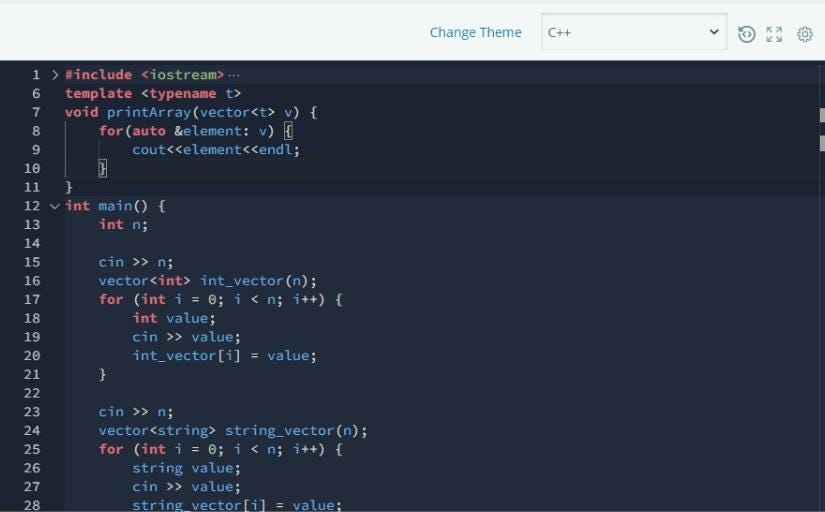This screenshot has height=512, width=825.
Task: Place cursor at closing brace on line 10
Action: click(x=103, y=168)
